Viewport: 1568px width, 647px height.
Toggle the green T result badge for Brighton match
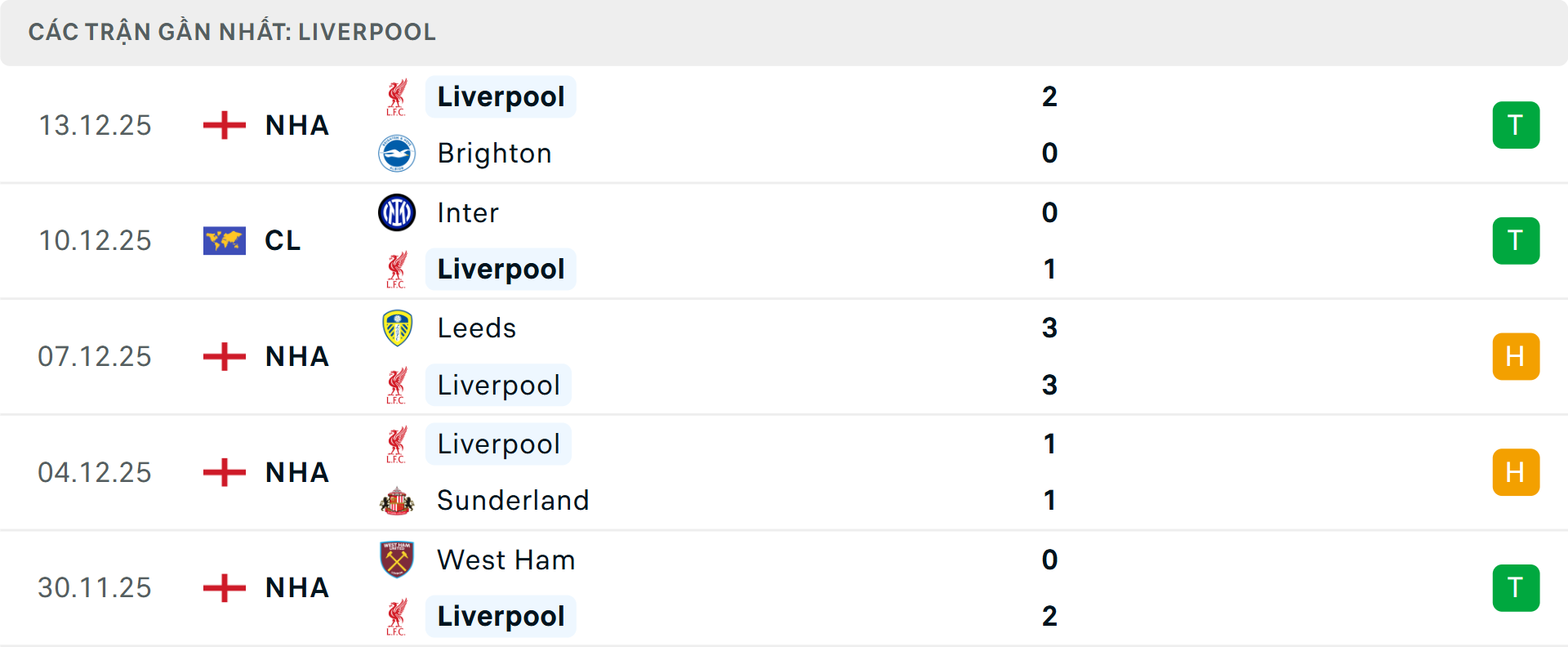[1517, 125]
